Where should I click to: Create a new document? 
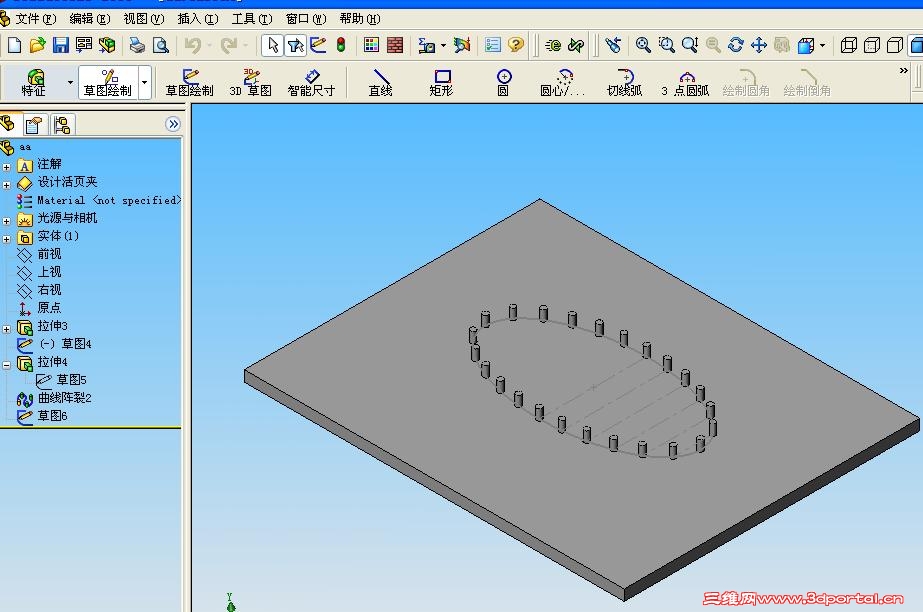coord(15,45)
